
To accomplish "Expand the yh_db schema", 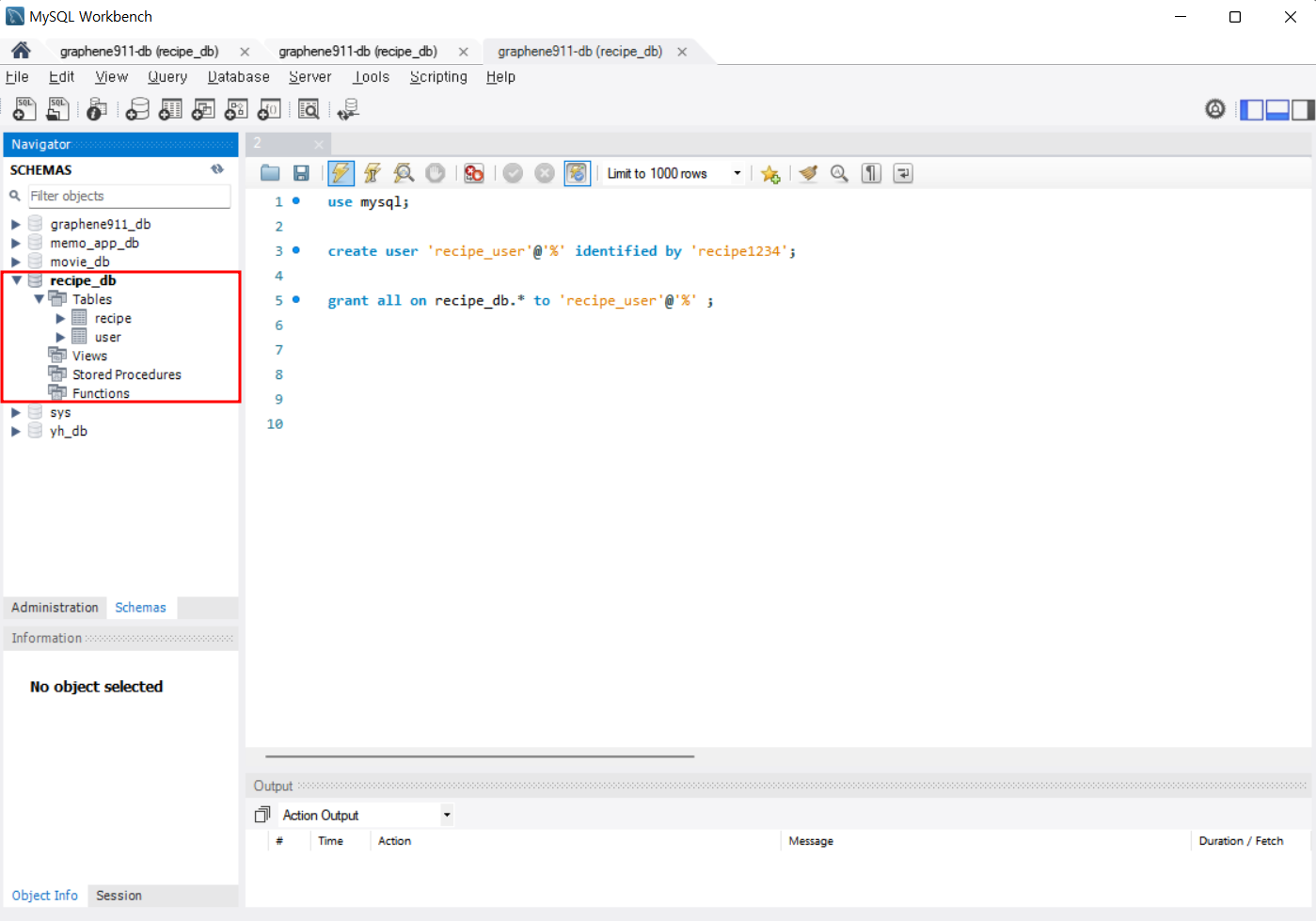I will [x=16, y=431].
